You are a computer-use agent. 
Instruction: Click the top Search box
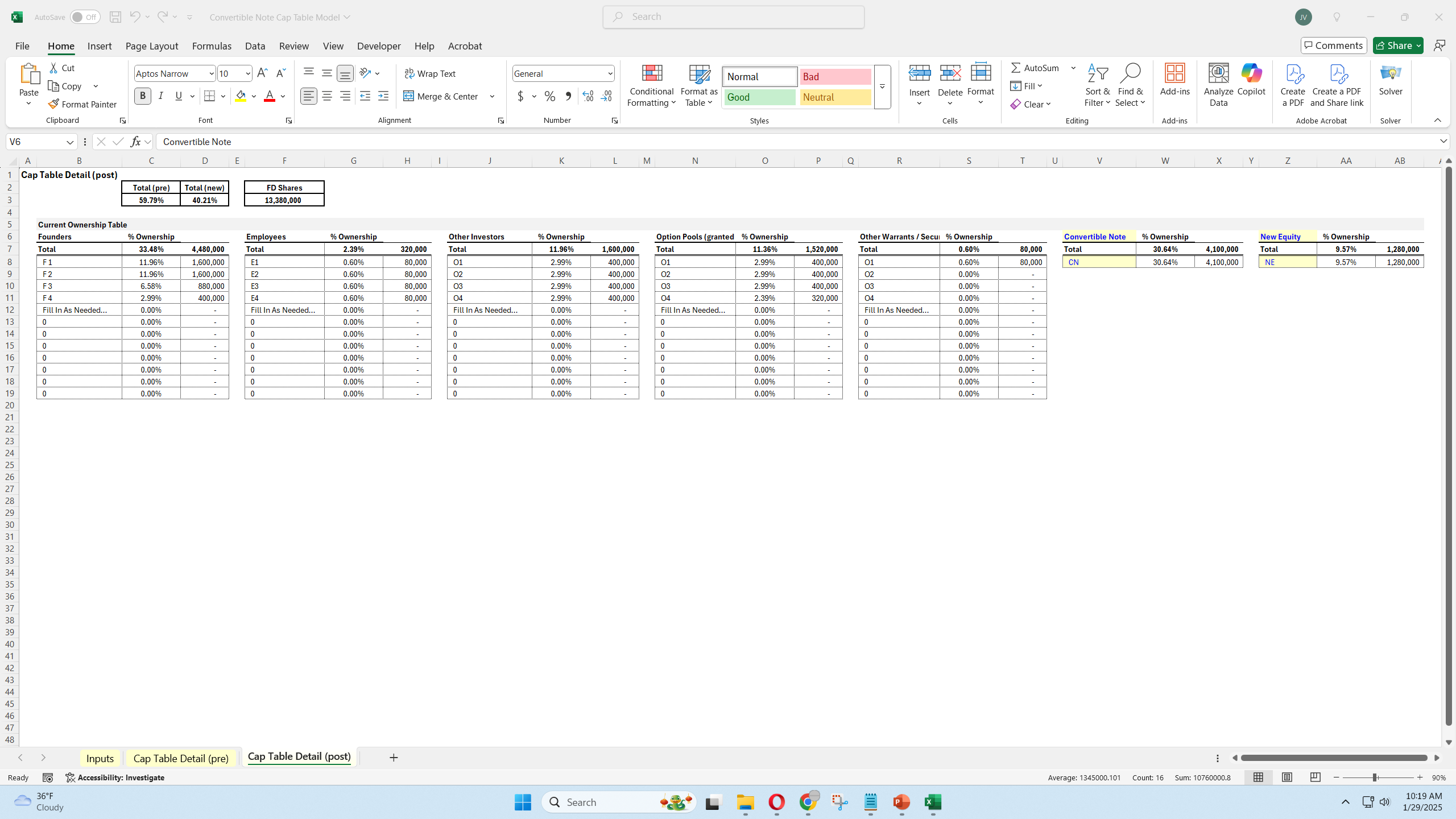(734, 17)
